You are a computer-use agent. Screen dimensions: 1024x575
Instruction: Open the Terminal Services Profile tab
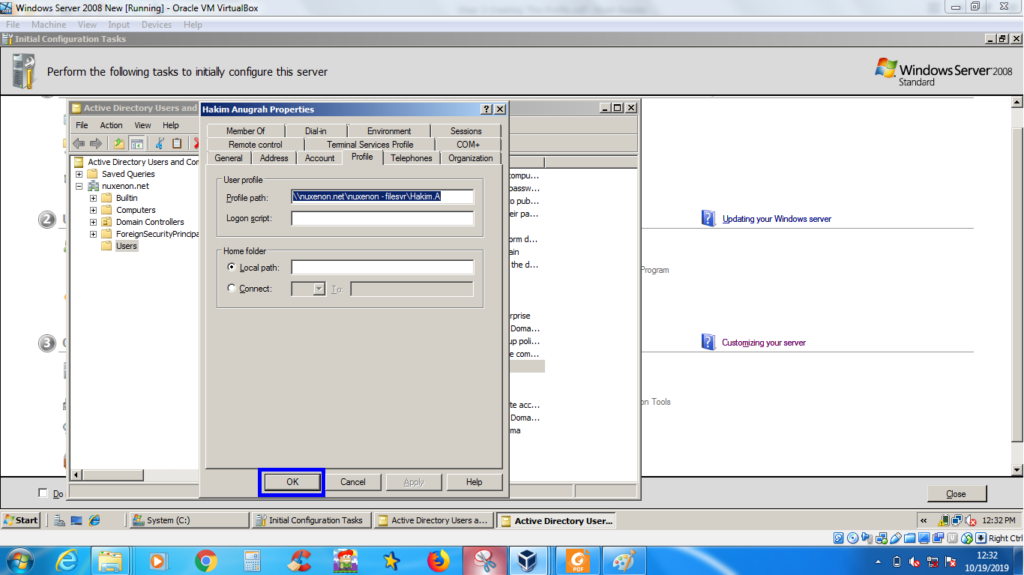click(370, 144)
